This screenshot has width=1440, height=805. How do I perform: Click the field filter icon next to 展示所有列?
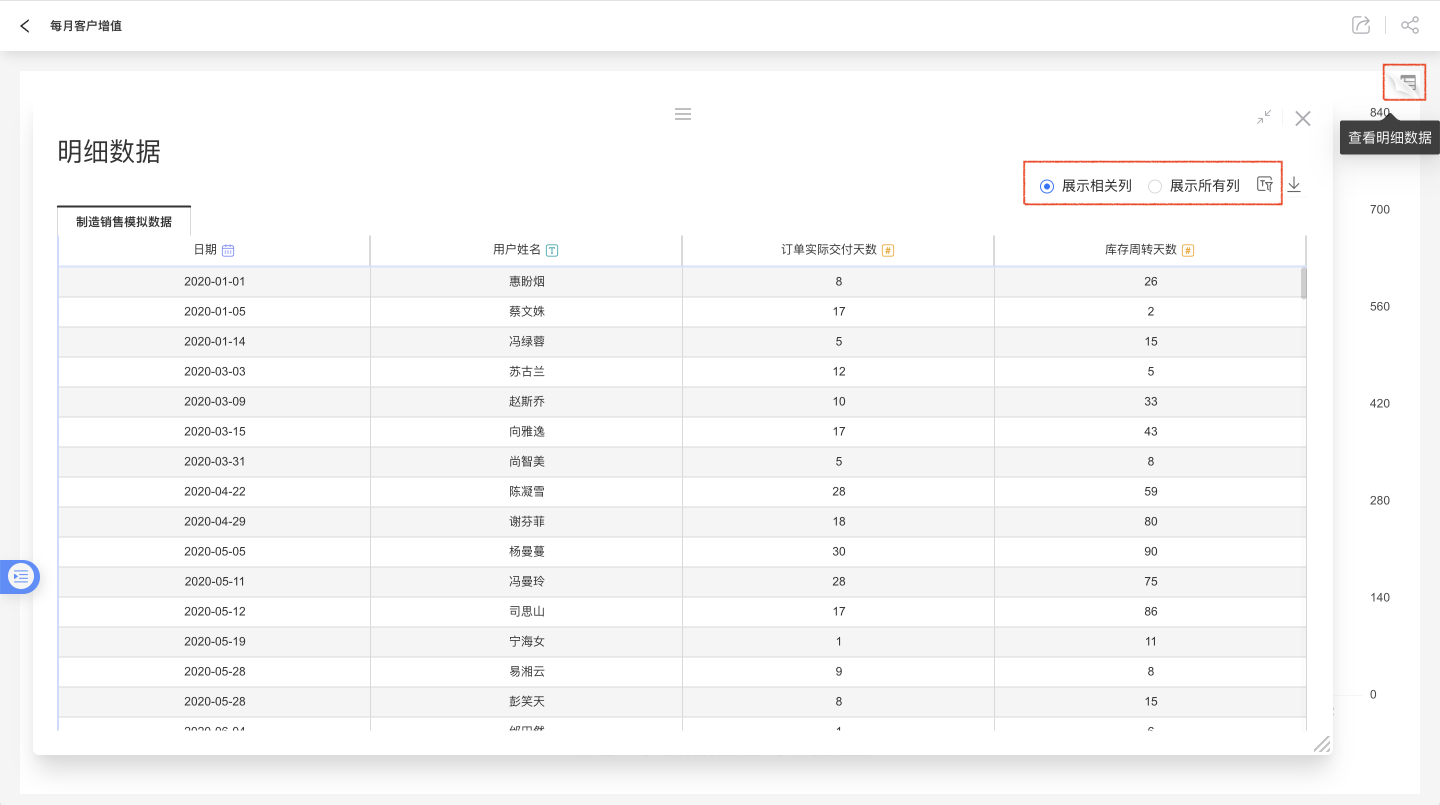[1265, 184]
